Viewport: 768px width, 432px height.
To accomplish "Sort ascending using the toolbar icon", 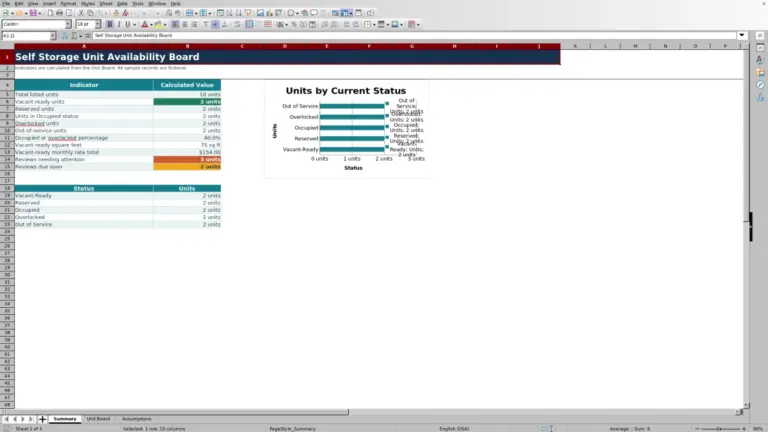I will [230, 13].
